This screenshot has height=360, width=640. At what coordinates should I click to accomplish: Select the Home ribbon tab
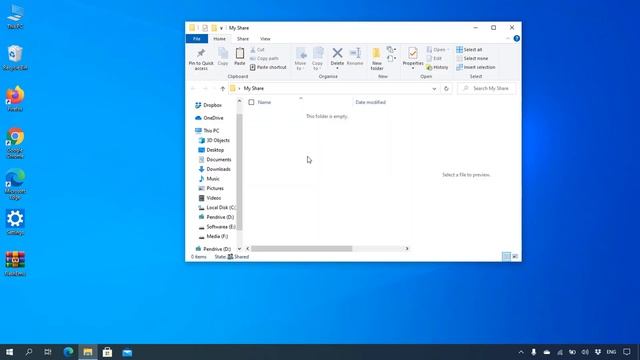click(219, 39)
